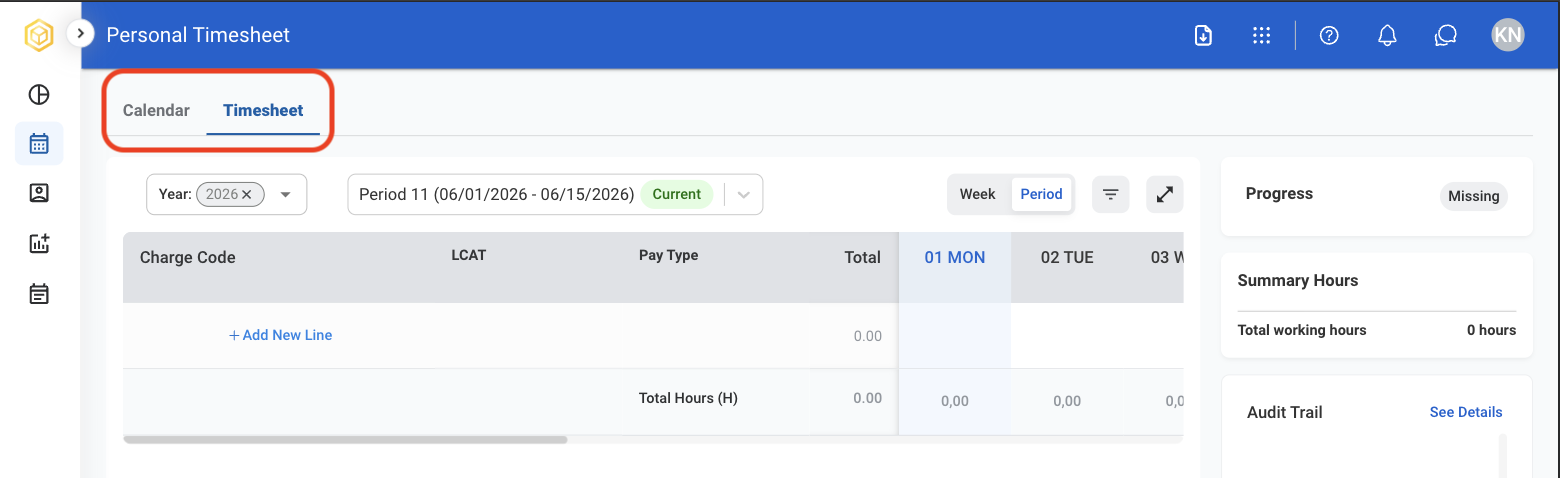This screenshot has width=1560, height=478.
Task: Click the yellow cube app logo
Action: pyautogui.click(x=39, y=36)
